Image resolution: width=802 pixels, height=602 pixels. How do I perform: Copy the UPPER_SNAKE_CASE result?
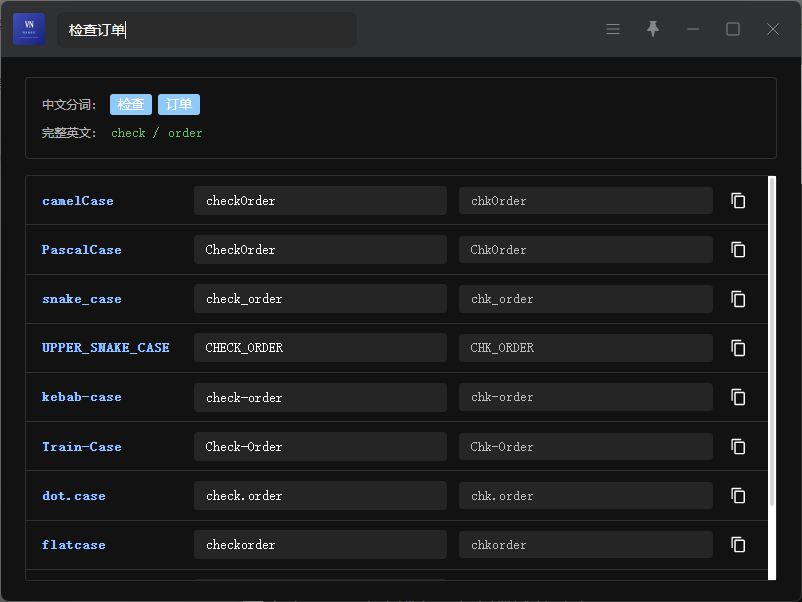coord(738,348)
